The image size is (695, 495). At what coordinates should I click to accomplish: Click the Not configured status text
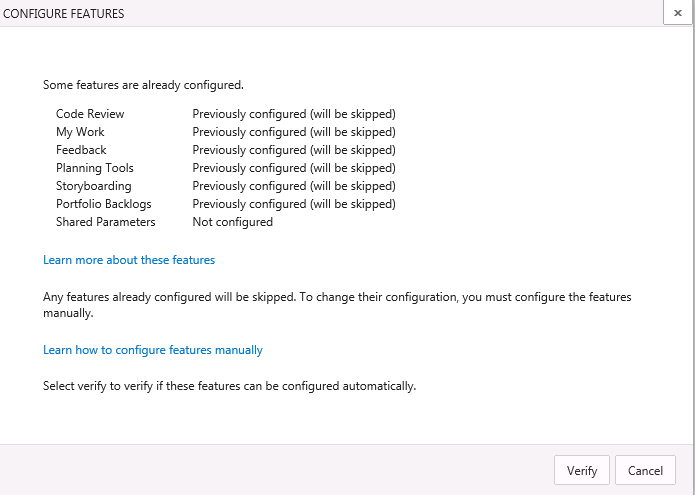coord(233,222)
